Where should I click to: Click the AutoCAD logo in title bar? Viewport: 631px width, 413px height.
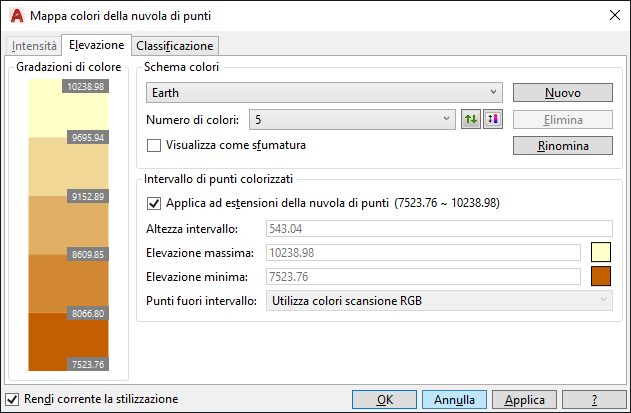click(x=17, y=16)
